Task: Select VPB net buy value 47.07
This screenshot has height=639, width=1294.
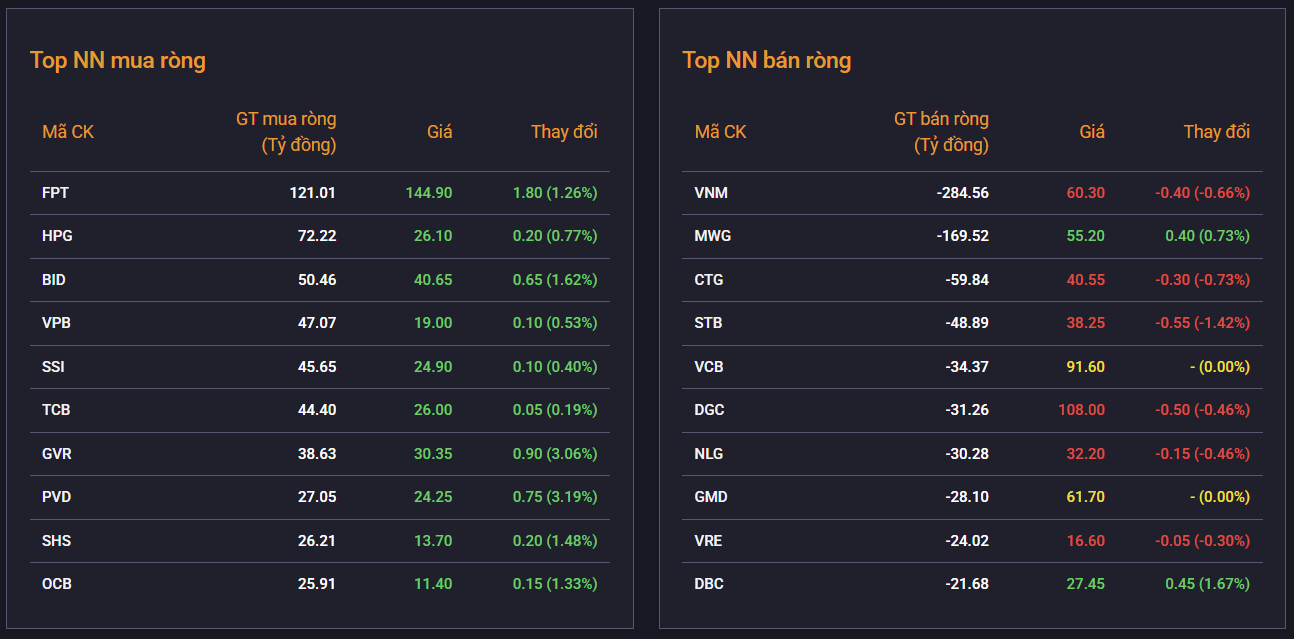Action: (317, 323)
